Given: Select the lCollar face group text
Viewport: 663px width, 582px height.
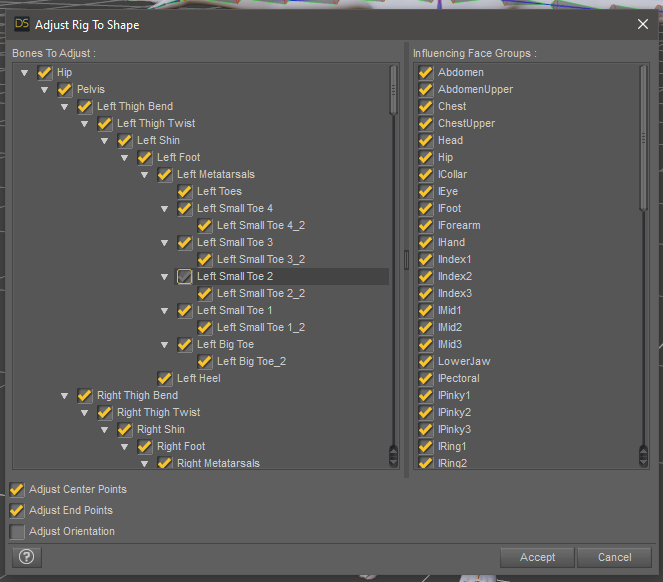Looking at the screenshot, I should tap(452, 174).
